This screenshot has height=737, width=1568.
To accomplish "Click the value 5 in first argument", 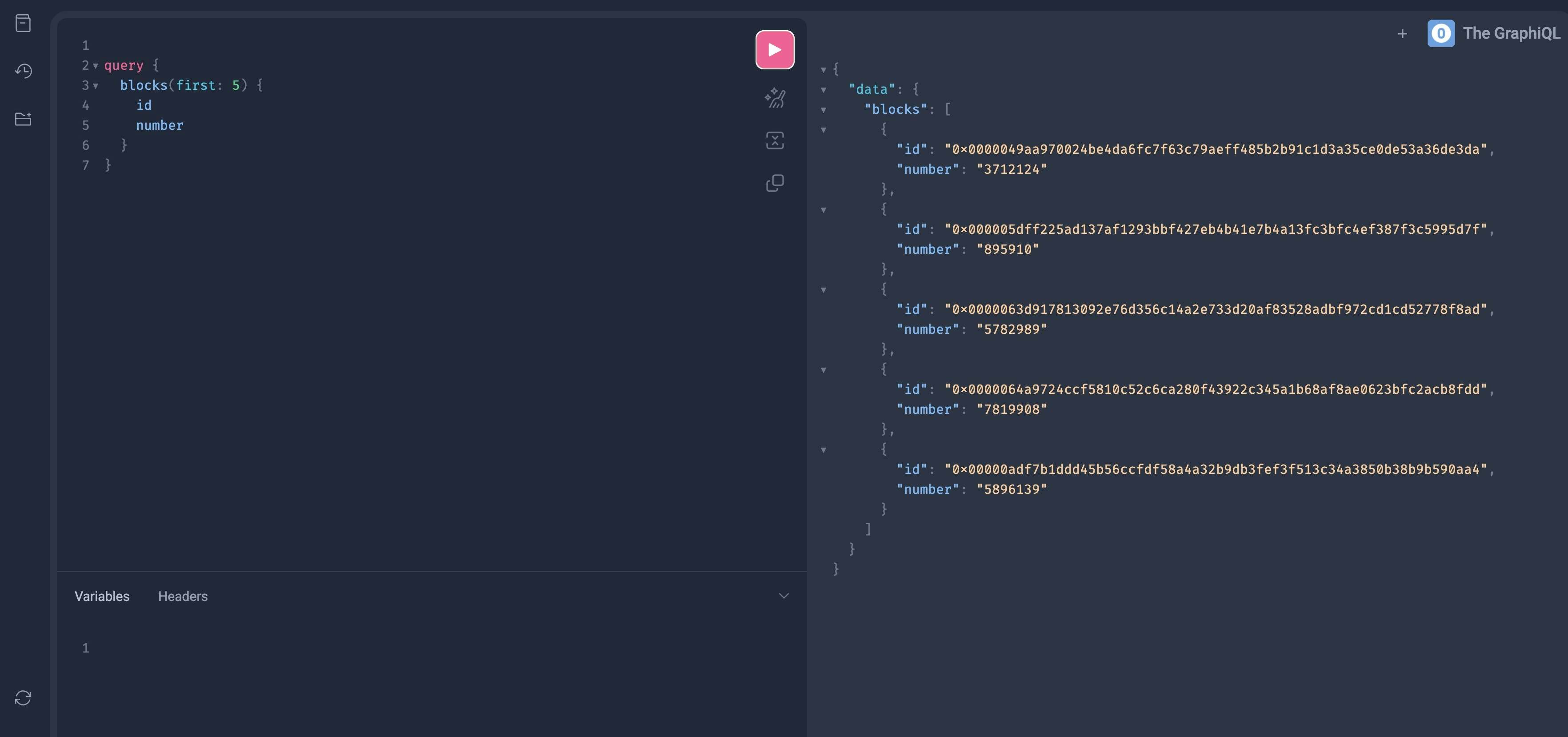I will [x=236, y=85].
